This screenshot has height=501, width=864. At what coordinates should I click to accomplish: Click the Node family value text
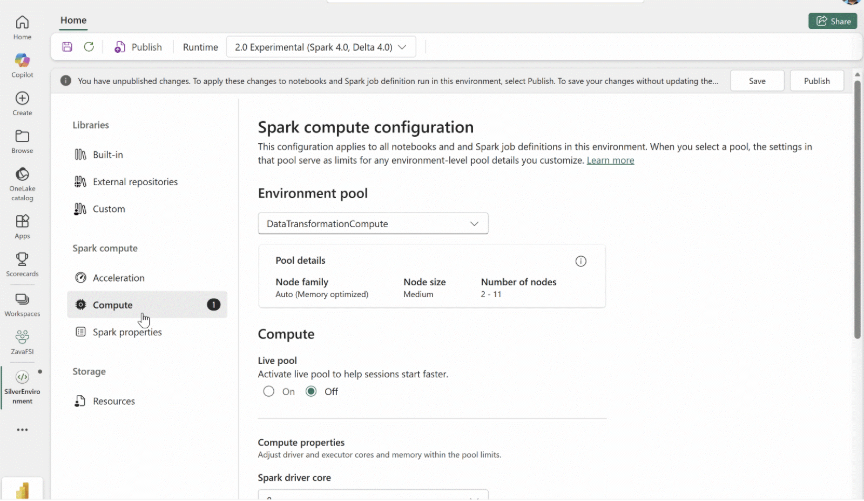[x=322, y=294]
